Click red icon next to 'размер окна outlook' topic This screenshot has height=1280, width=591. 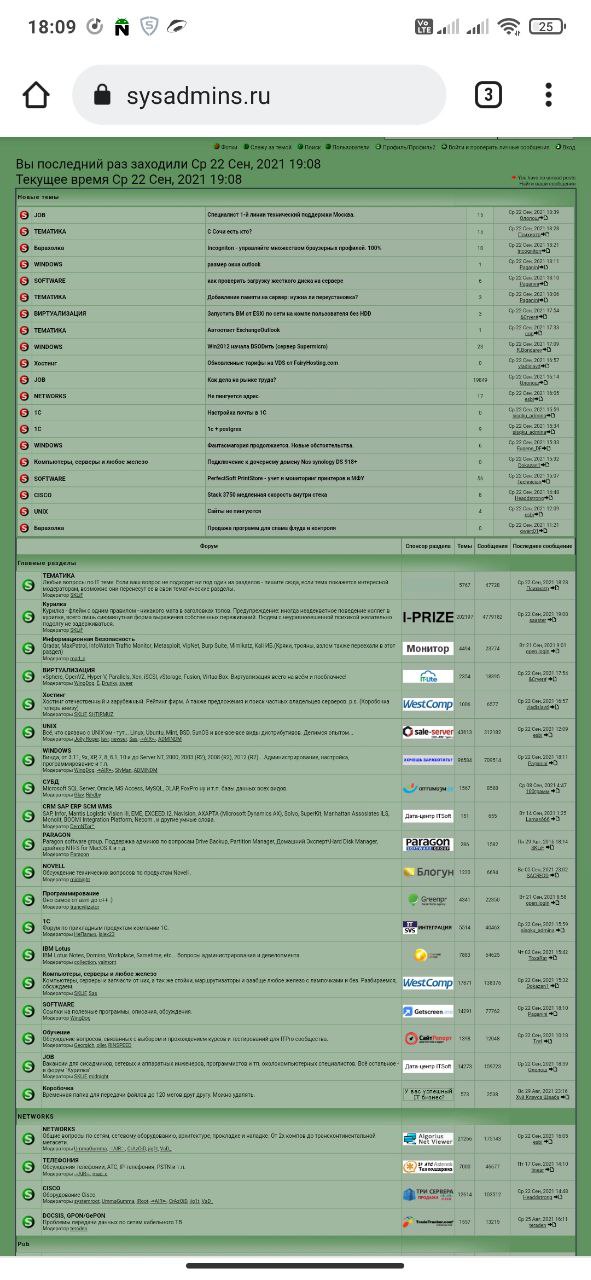point(24,264)
